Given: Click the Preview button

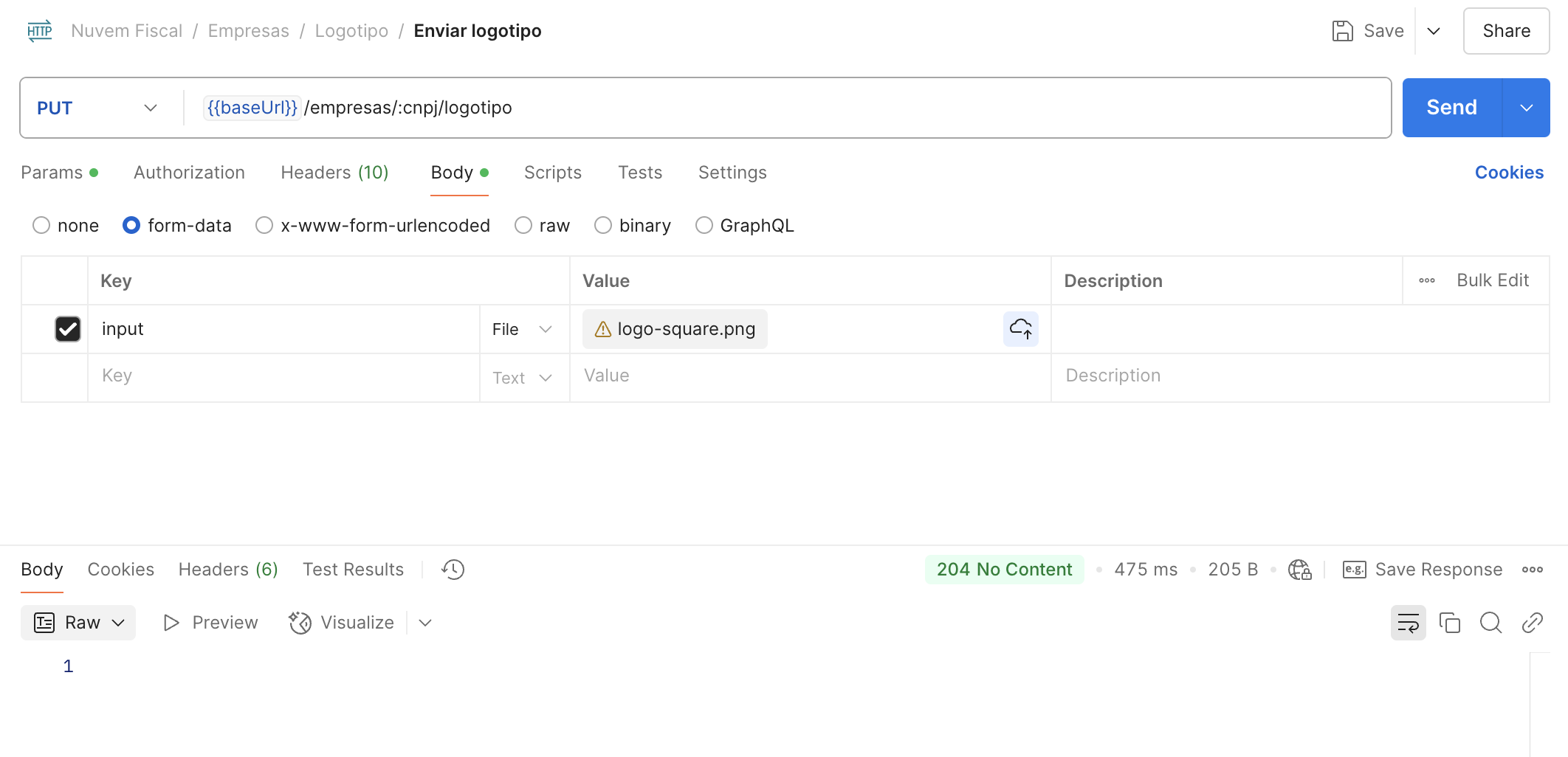Looking at the screenshot, I should coord(210,623).
